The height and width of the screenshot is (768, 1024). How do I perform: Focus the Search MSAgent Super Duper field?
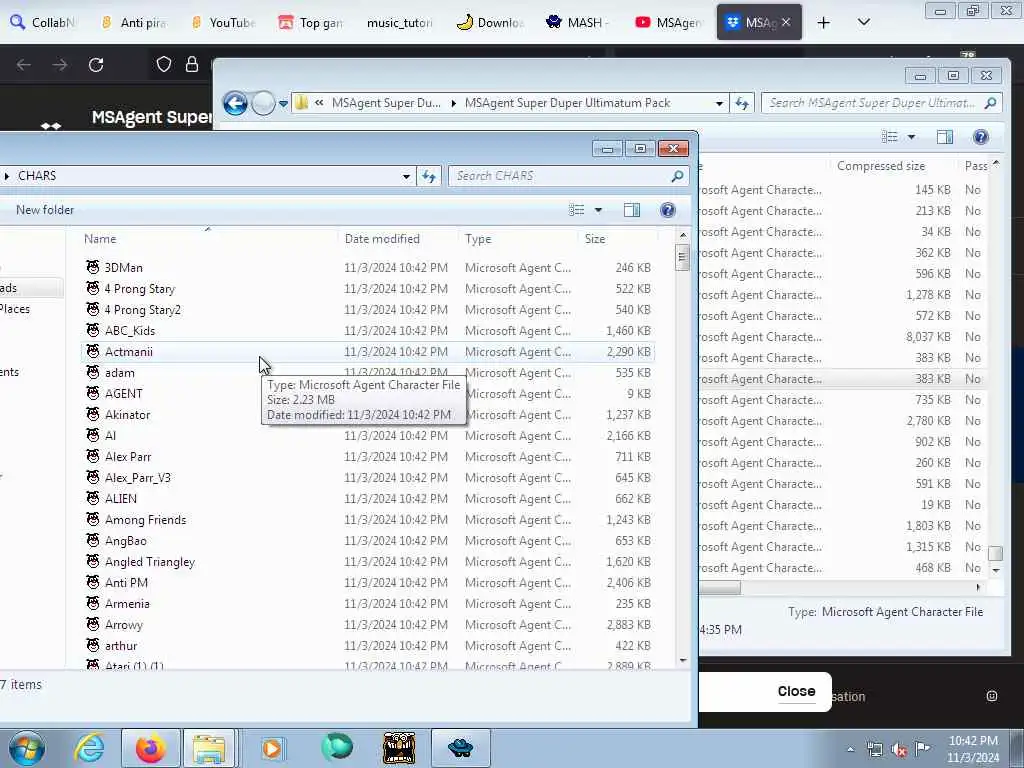tap(872, 103)
